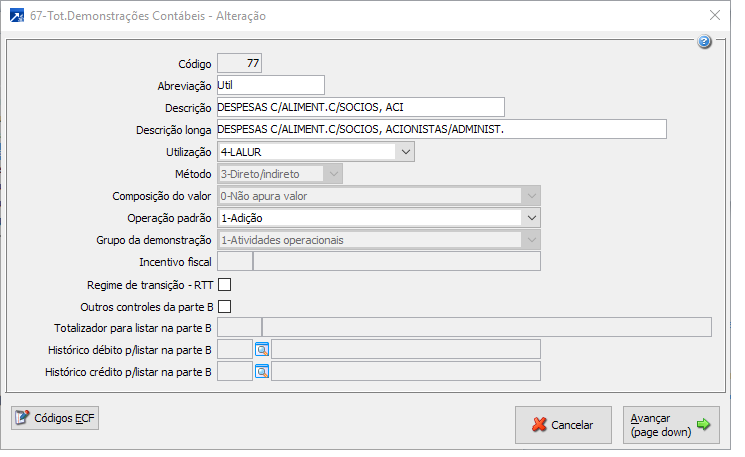Screen dimensions: 745x457
Task: Click the blue help question mark icon
Action: pyautogui.click(x=704, y=42)
